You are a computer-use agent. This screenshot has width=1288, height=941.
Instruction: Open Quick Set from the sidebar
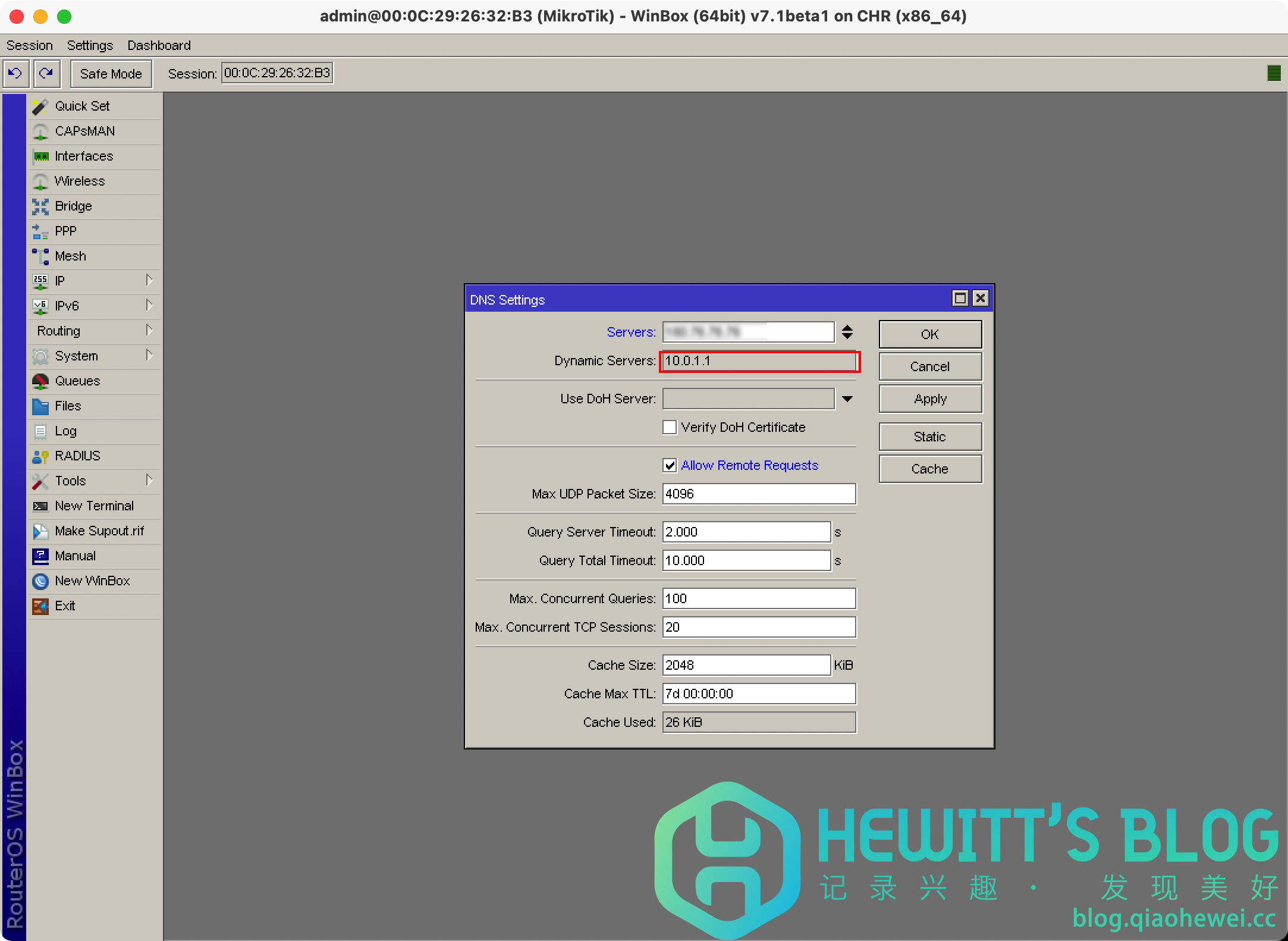82,106
